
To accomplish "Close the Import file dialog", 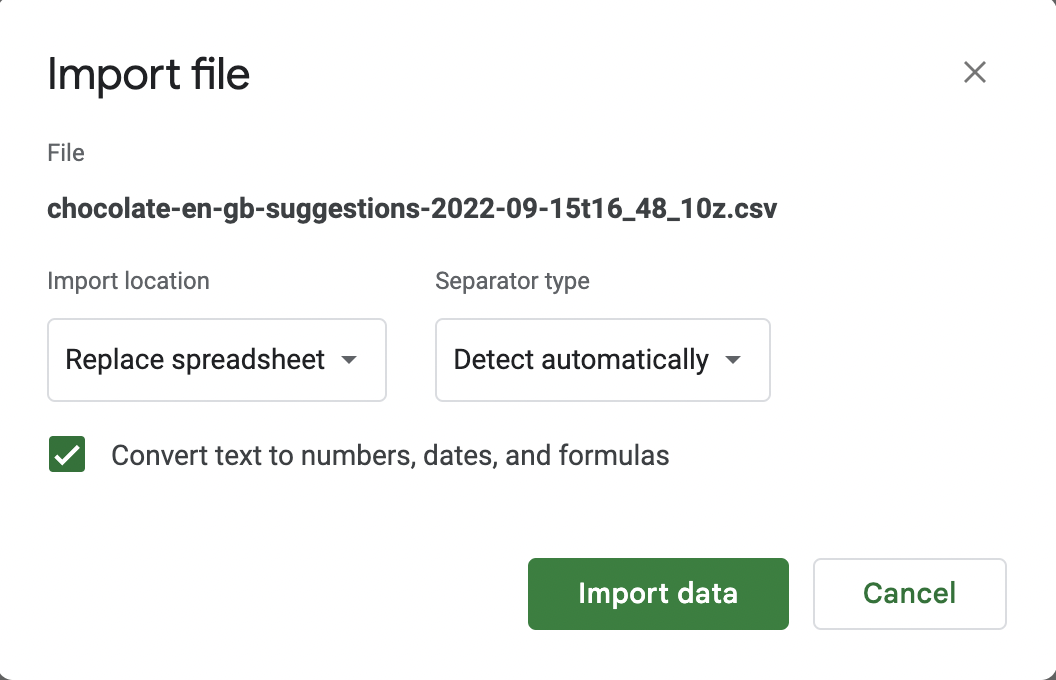I will [974, 72].
